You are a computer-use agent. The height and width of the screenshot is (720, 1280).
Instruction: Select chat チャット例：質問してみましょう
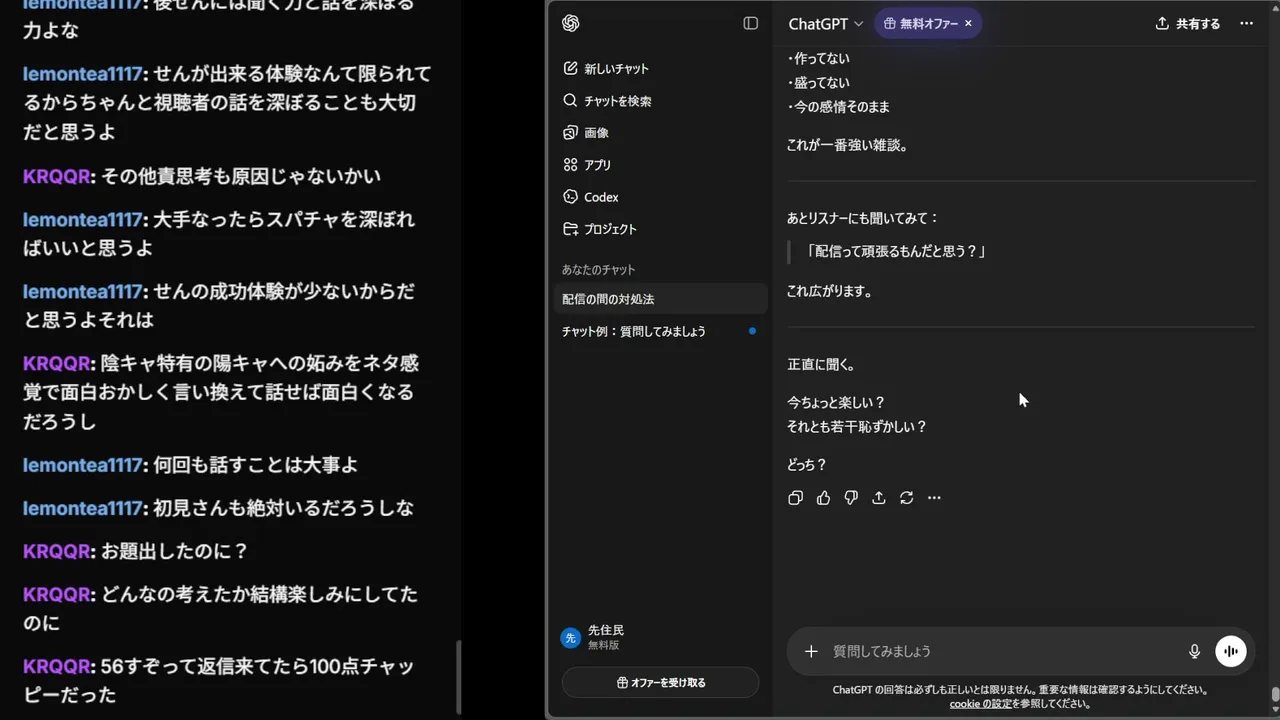[660, 331]
